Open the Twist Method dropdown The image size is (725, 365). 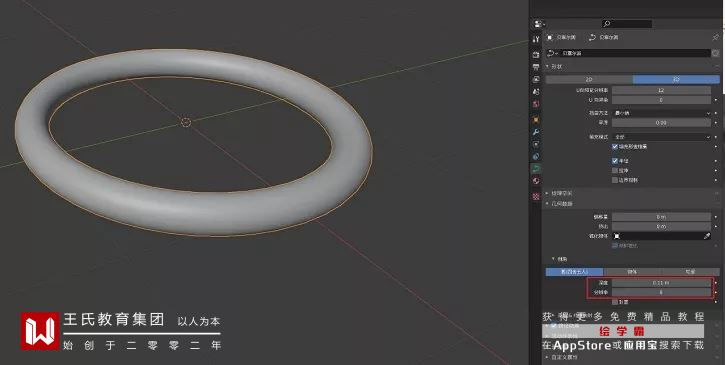pyautogui.click(x=662, y=113)
